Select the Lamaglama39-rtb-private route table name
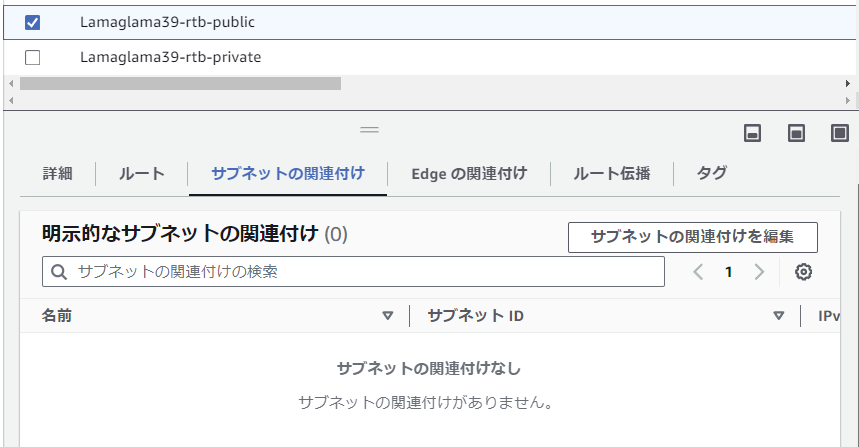This screenshot has width=859, height=447. point(170,57)
